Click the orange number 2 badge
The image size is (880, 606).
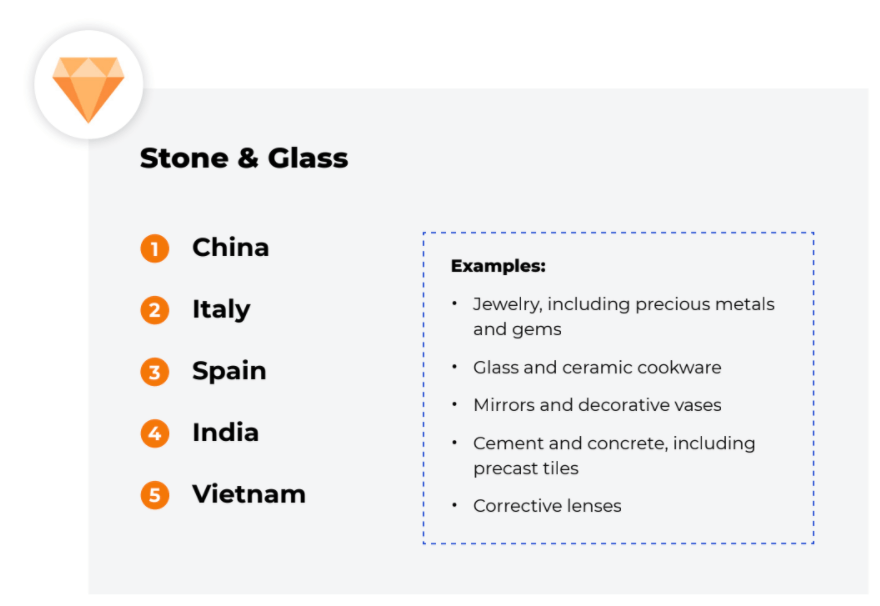coord(155,310)
